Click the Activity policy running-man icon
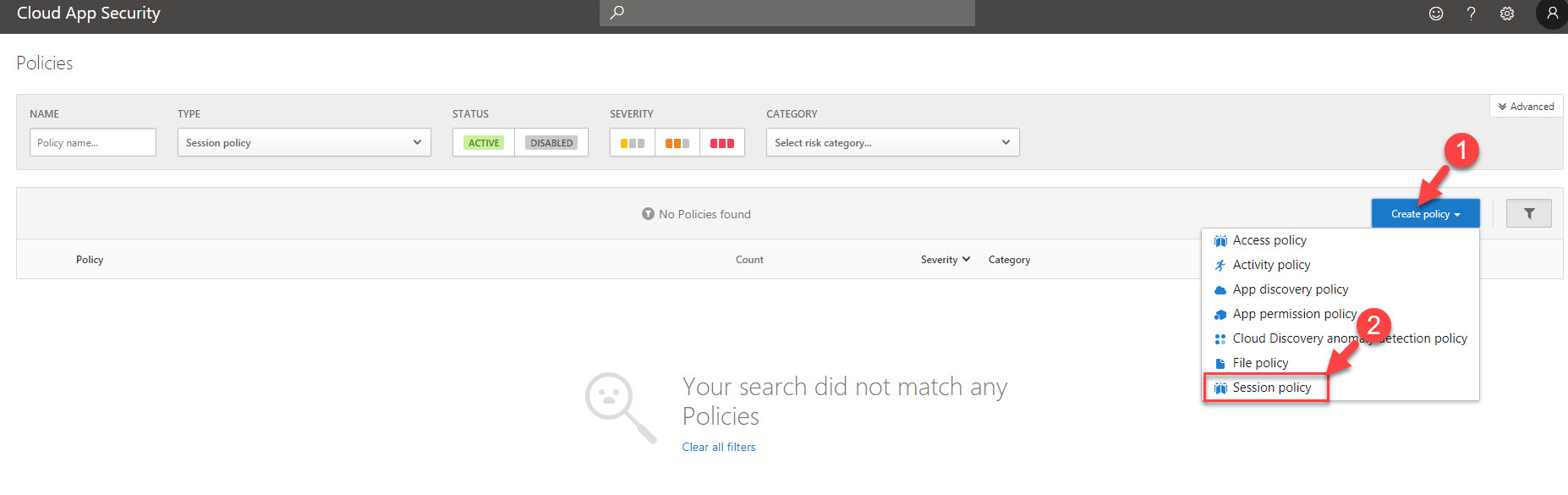 tap(1220, 266)
